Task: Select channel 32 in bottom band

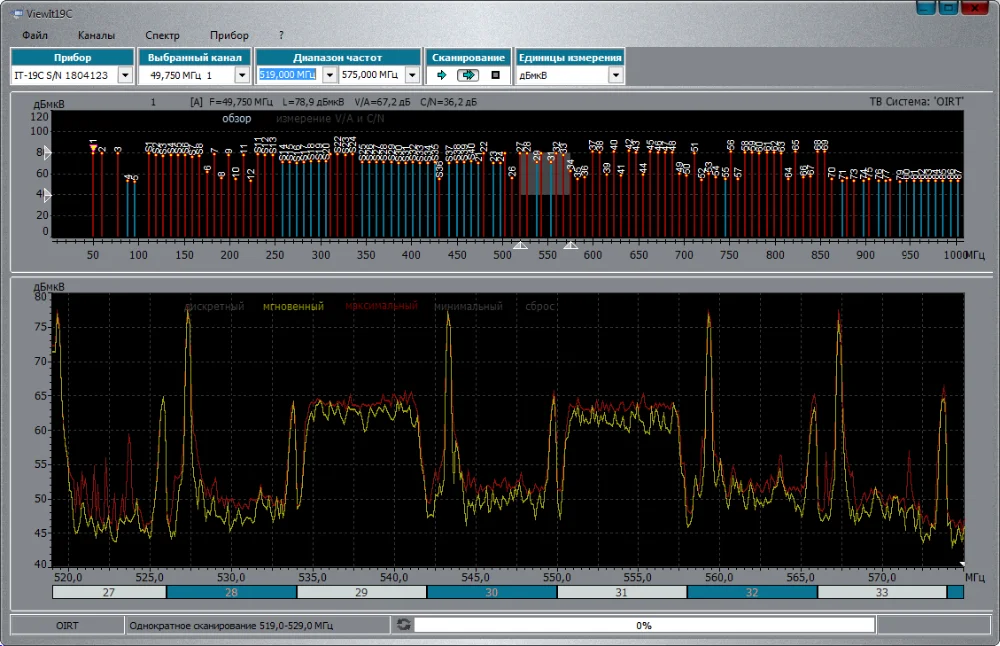Action: pyautogui.click(x=752, y=592)
